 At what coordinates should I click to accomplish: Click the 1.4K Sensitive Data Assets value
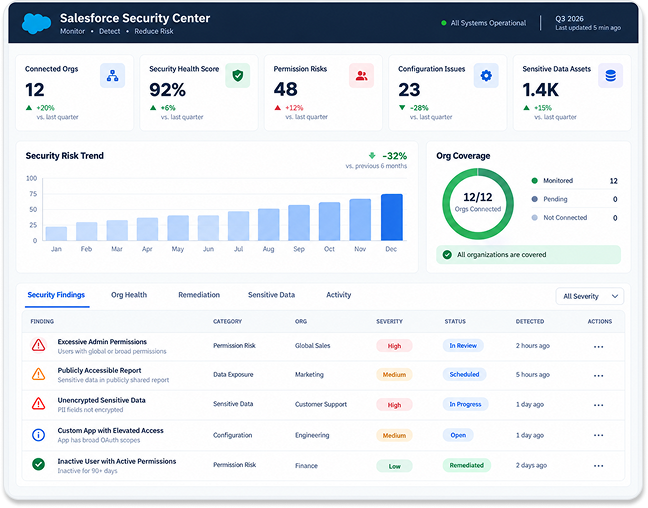pyautogui.click(x=541, y=90)
